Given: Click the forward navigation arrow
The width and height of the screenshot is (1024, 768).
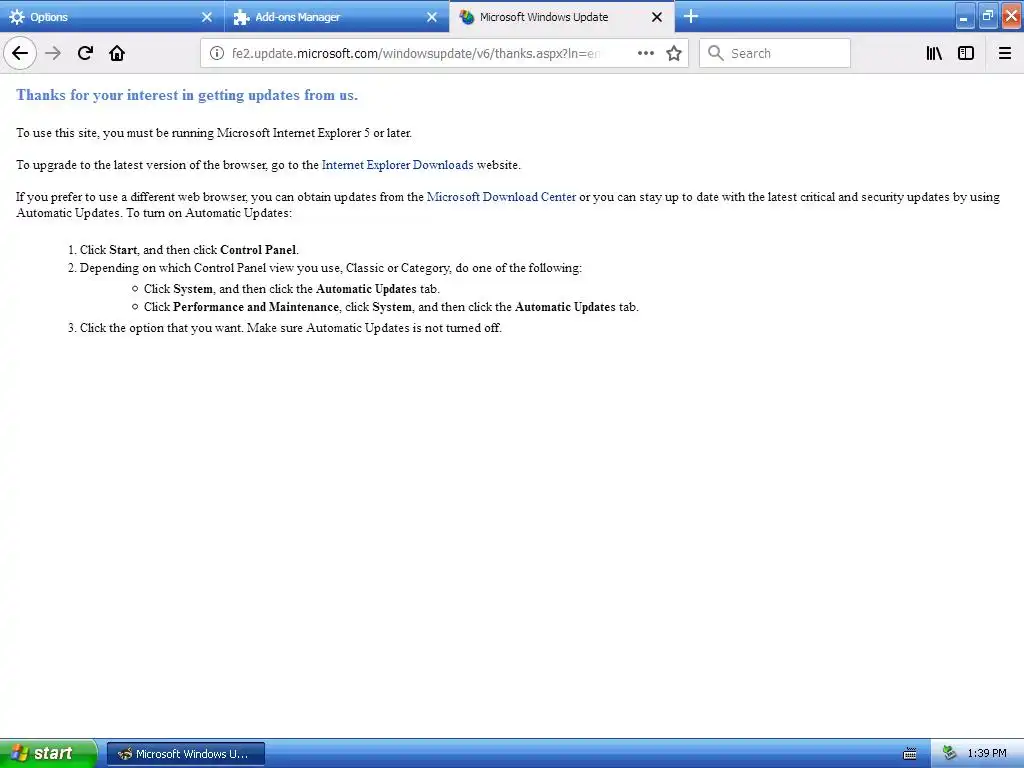Looking at the screenshot, I should pos(53,53).
